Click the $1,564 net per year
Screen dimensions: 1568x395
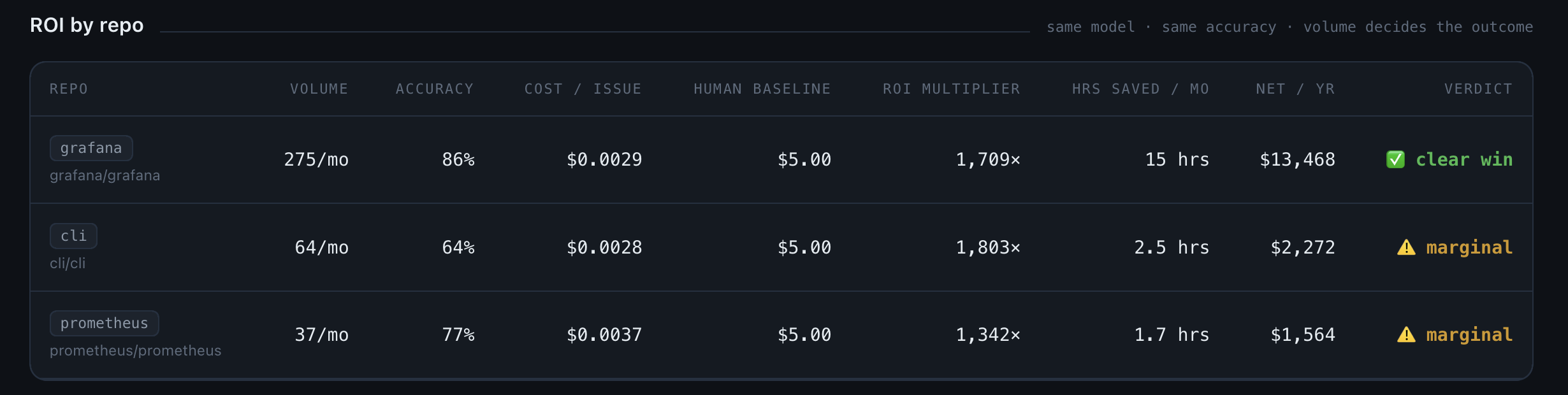[x=1303, y=334]
